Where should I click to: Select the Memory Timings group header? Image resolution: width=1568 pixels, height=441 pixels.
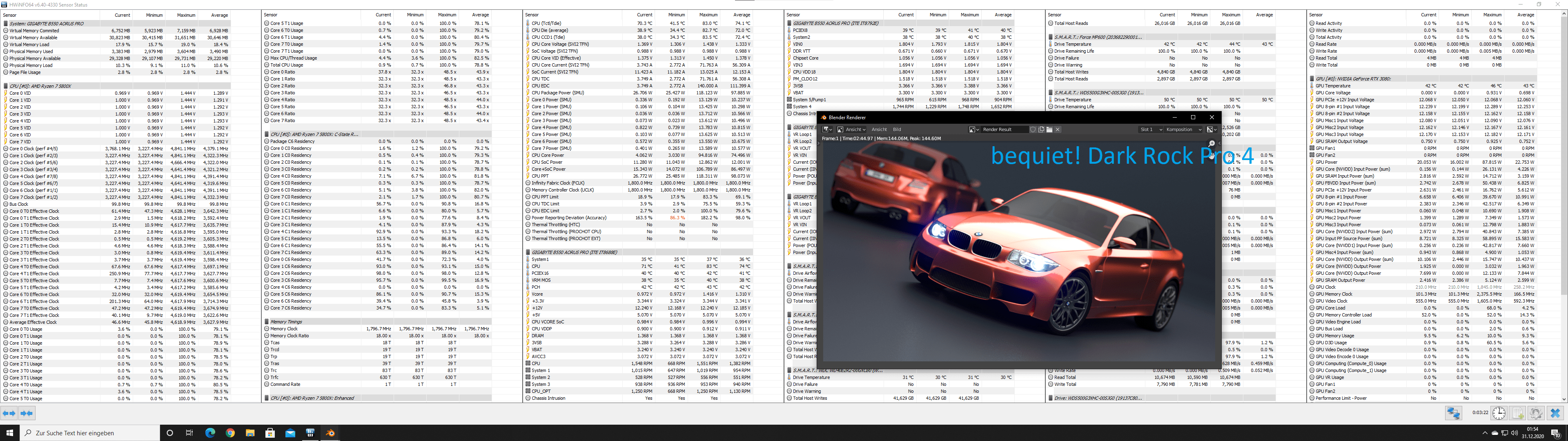(377, 322)
